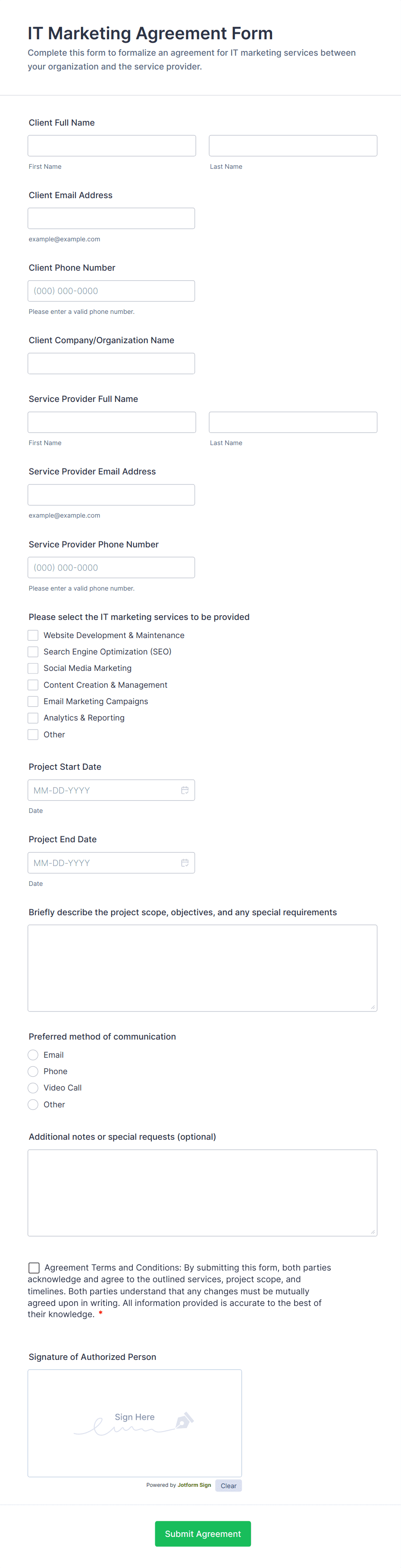Screen dimensions: 401x1568
Task: Open the Project Start Date calendar picker
Action: 185,790
